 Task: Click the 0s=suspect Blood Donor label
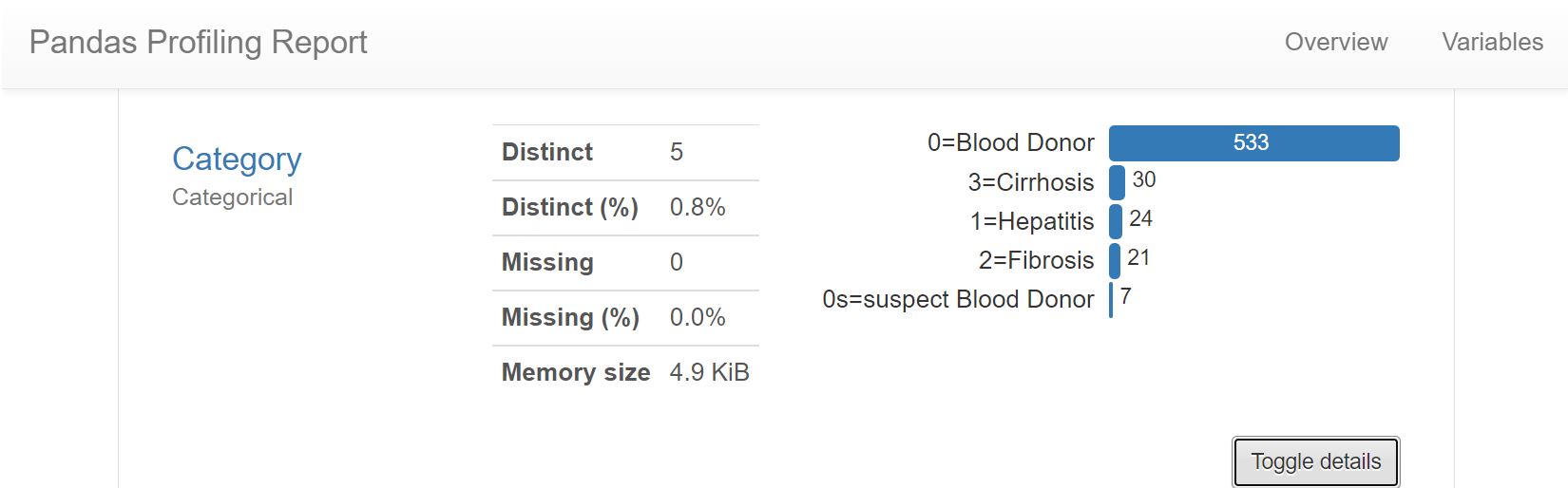click(958, 299)
